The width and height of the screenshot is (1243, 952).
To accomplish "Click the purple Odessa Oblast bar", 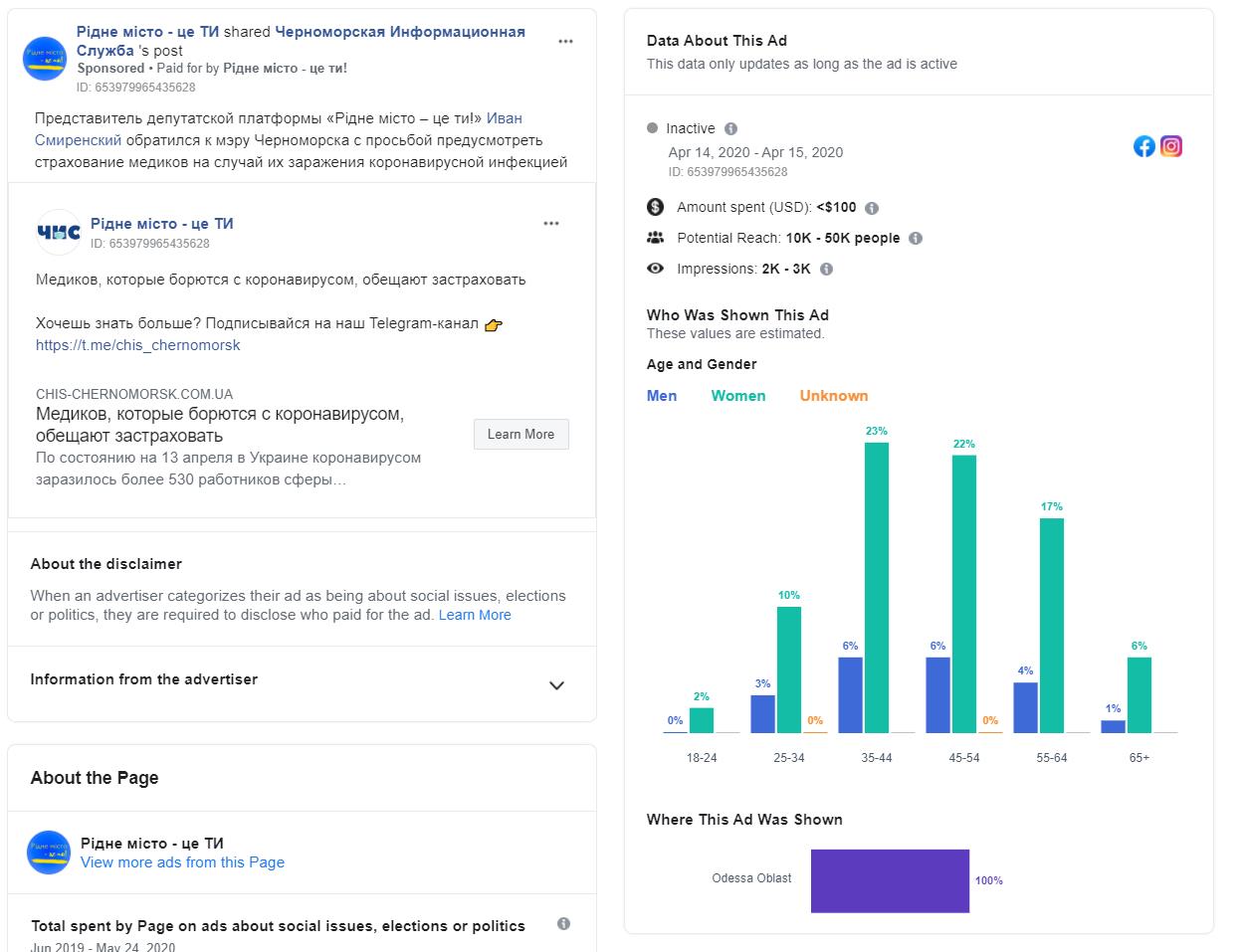I will [x=890, y=880].
